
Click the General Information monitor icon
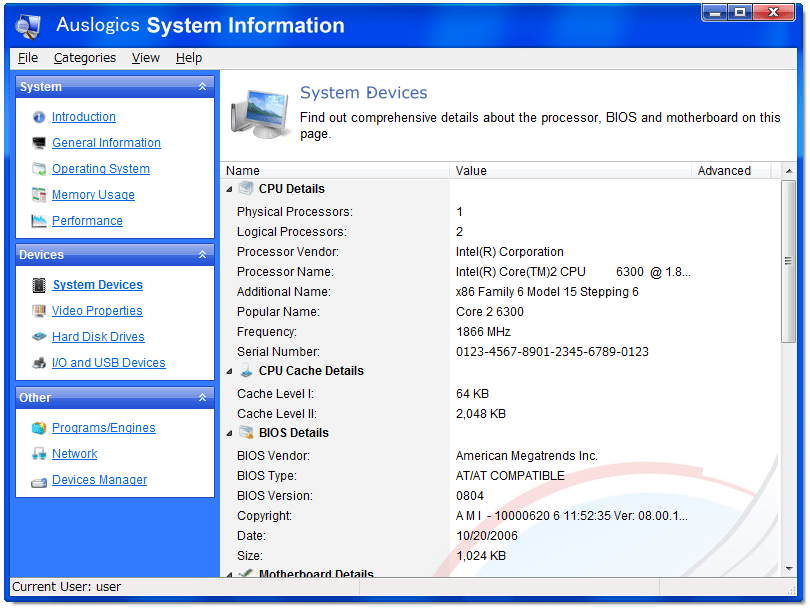[39, 143]
